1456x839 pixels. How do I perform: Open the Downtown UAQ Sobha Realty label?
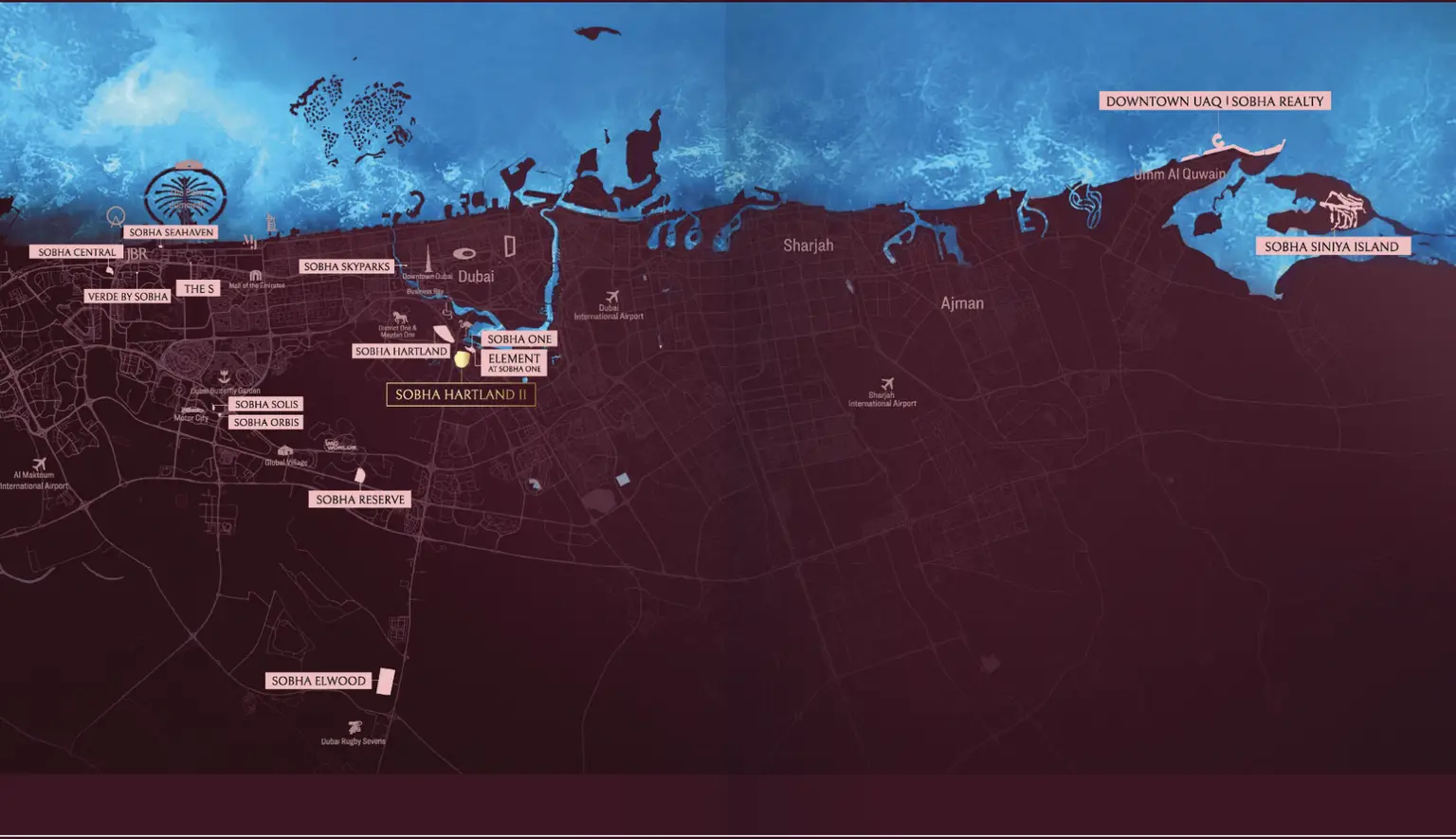pyautogui.click(x=1214, y=101)
